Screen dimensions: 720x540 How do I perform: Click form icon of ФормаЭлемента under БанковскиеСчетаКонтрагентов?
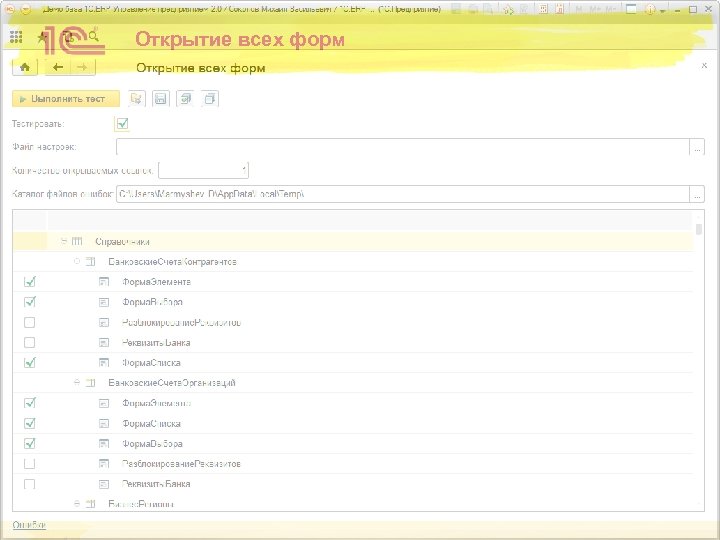pos(104,281)
